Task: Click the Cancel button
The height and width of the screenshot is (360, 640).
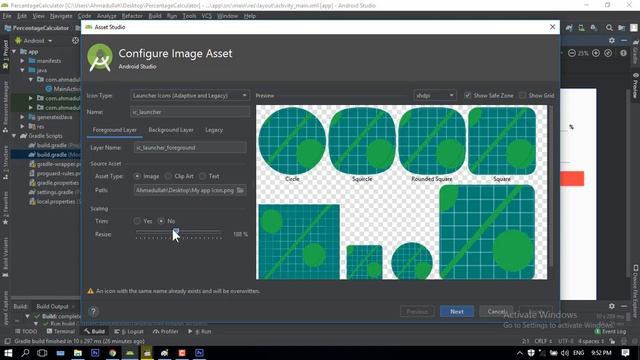Action: [496, 311]
